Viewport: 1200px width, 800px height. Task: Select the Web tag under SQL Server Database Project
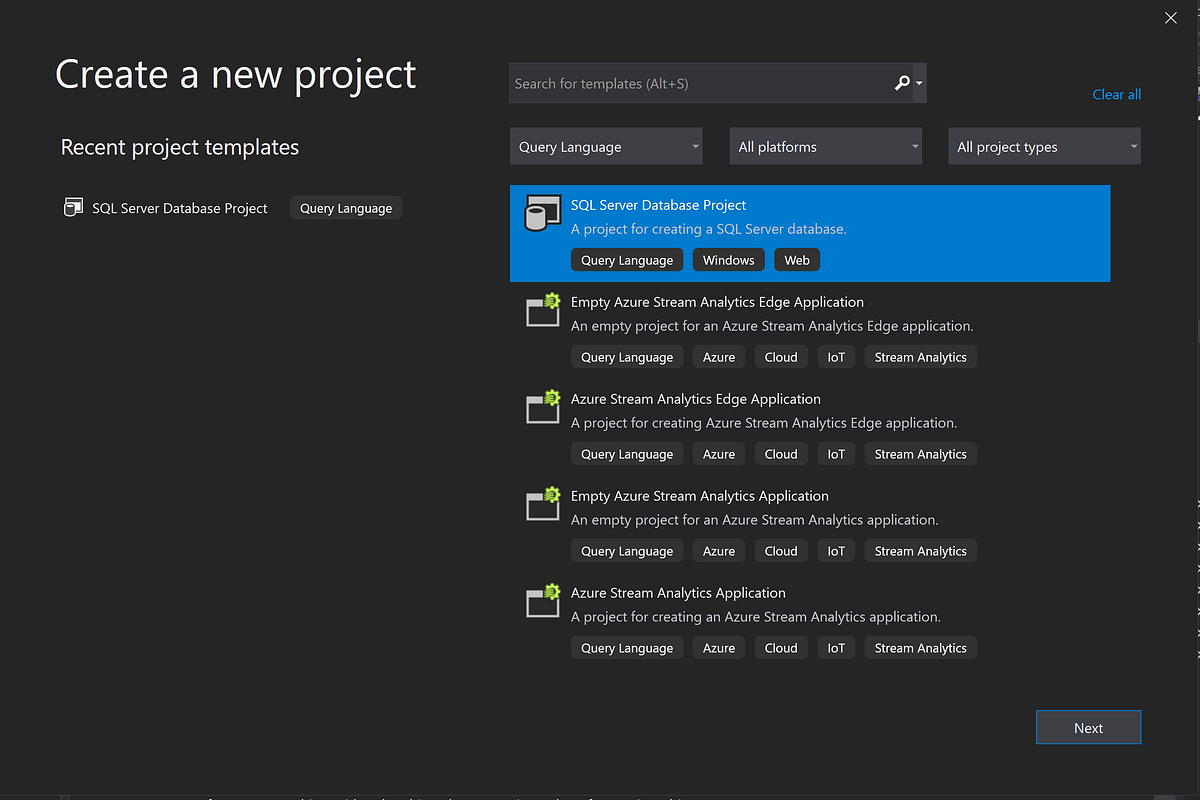pyautogui.click(x=796, y=259)
